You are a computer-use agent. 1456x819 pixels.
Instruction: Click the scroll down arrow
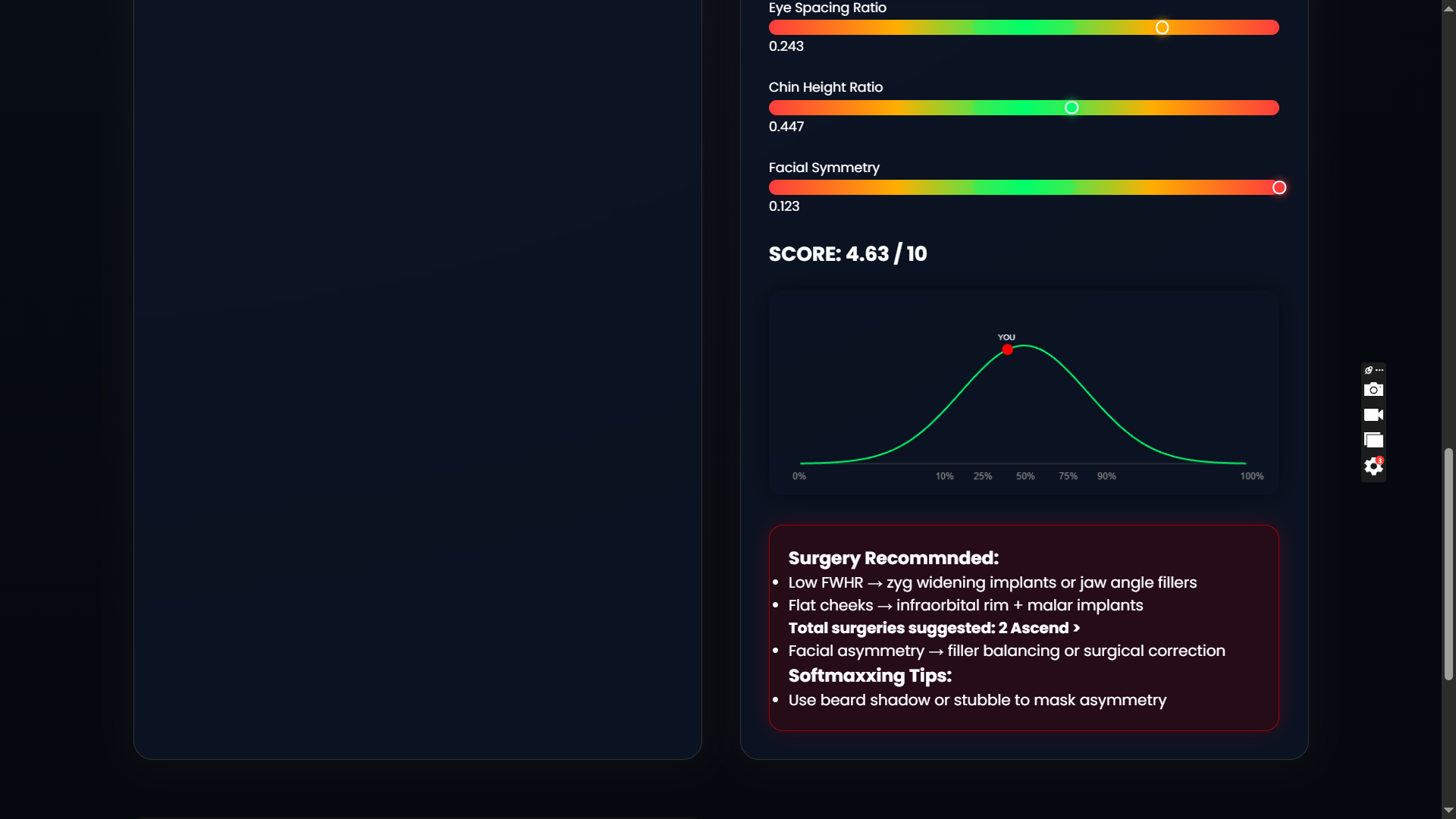[x=1448, y=811]
